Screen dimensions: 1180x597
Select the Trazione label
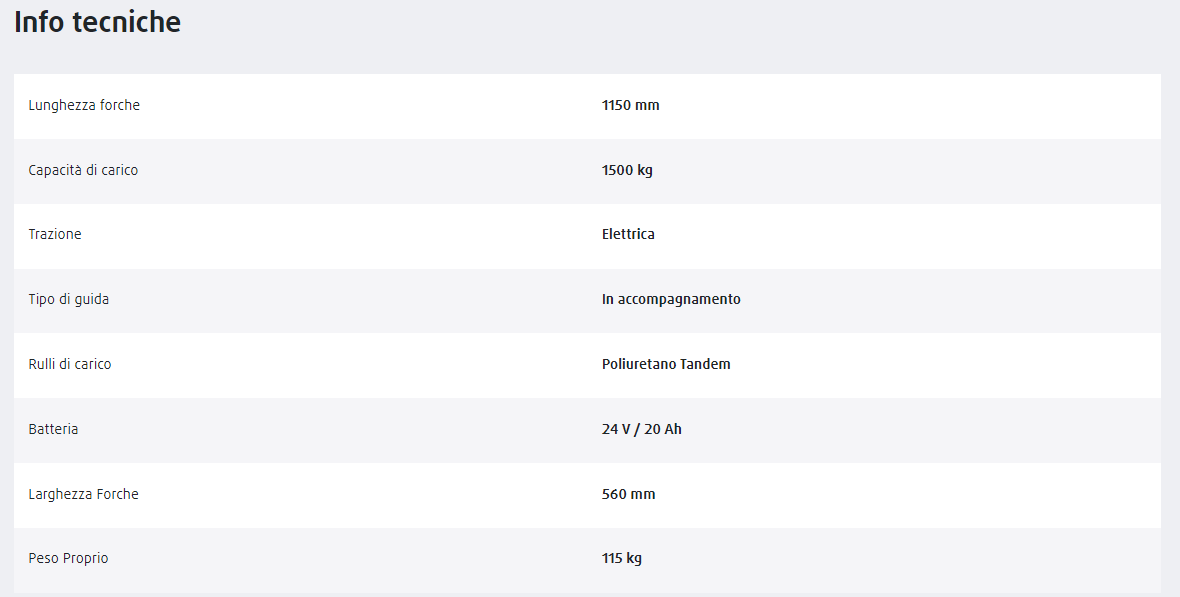click(x=55, y=234)
